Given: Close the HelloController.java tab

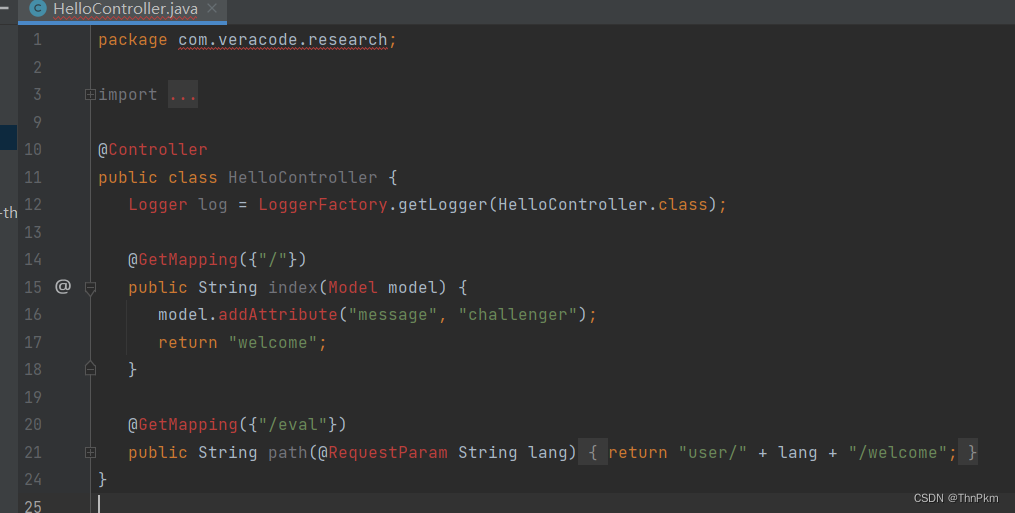Looking at the screenshot, I should [212, 9].
